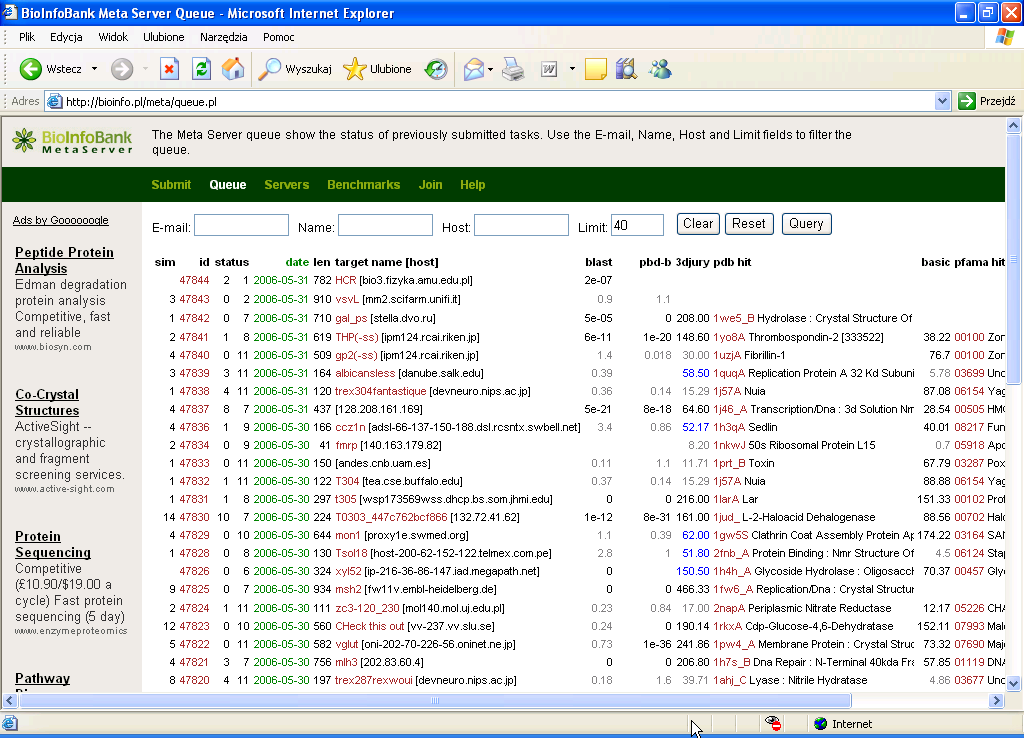The image size is (1024, 738).
Task: Click the Back (Wstecz) arrow icon
Action: click(30, 69)
